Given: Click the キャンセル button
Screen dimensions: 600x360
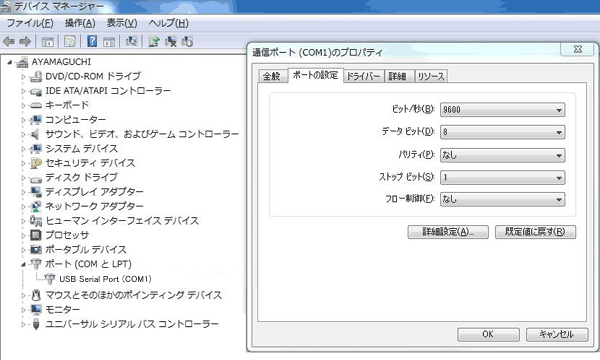Looking at the screenshot, I should click(x=557, y=334).
